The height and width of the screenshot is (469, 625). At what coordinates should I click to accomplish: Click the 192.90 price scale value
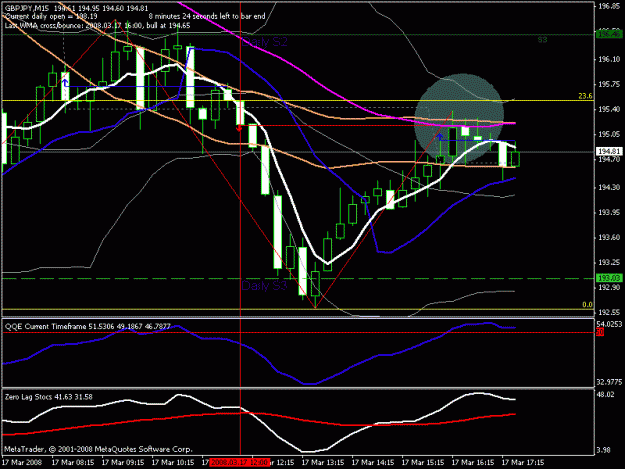tap(609, 287)
